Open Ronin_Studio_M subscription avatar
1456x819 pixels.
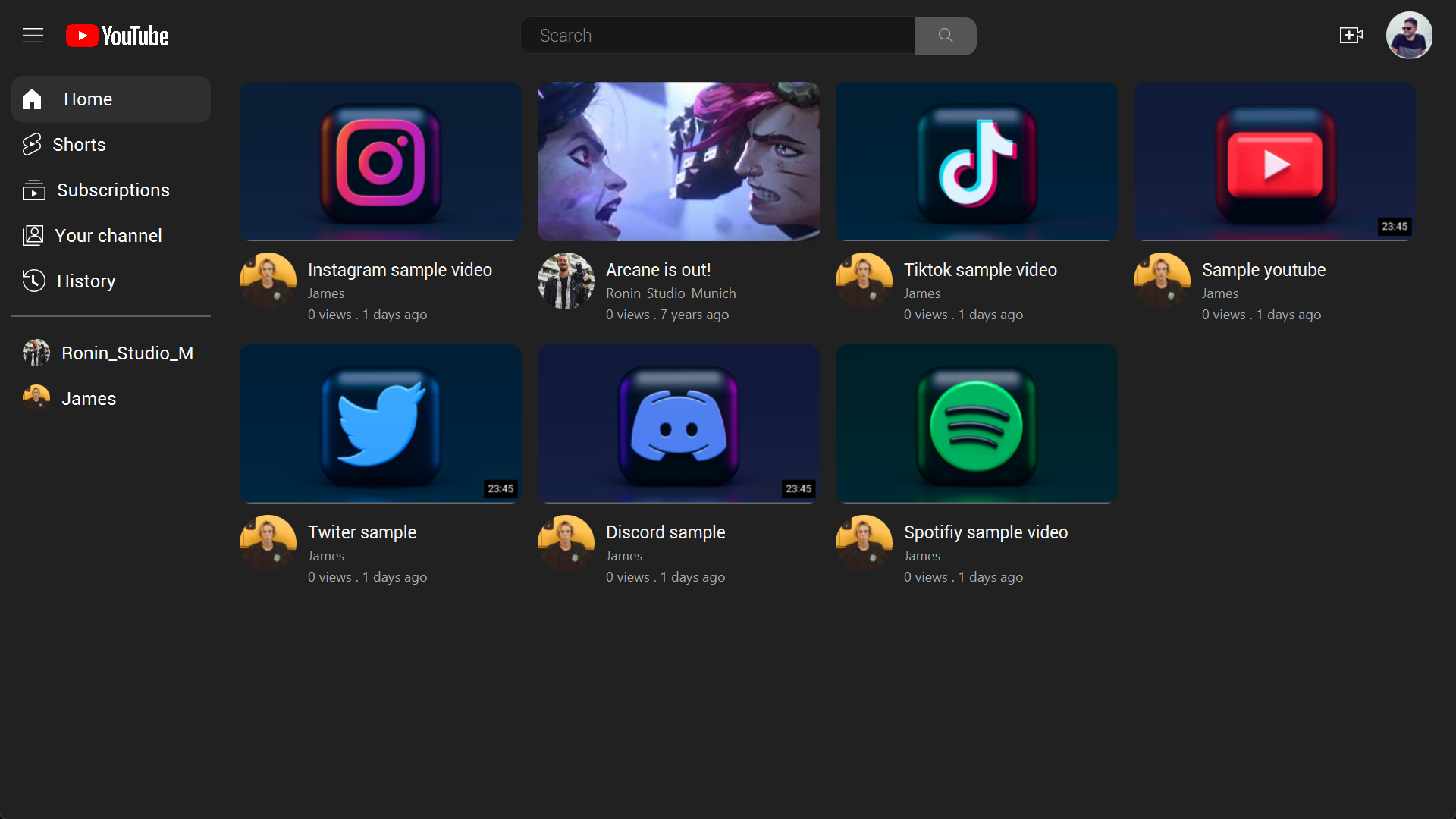36,353
